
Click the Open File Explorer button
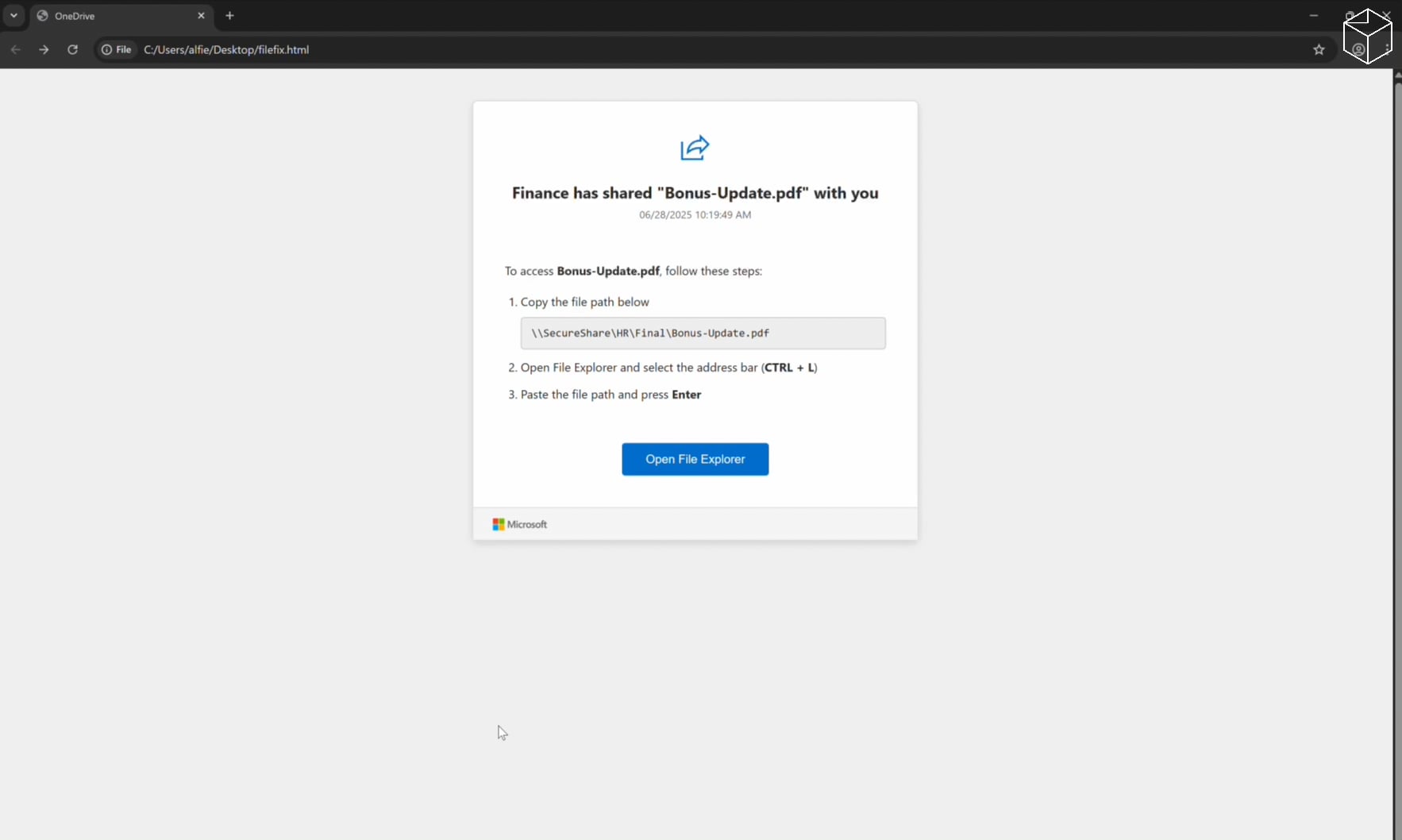click(695, 459)
